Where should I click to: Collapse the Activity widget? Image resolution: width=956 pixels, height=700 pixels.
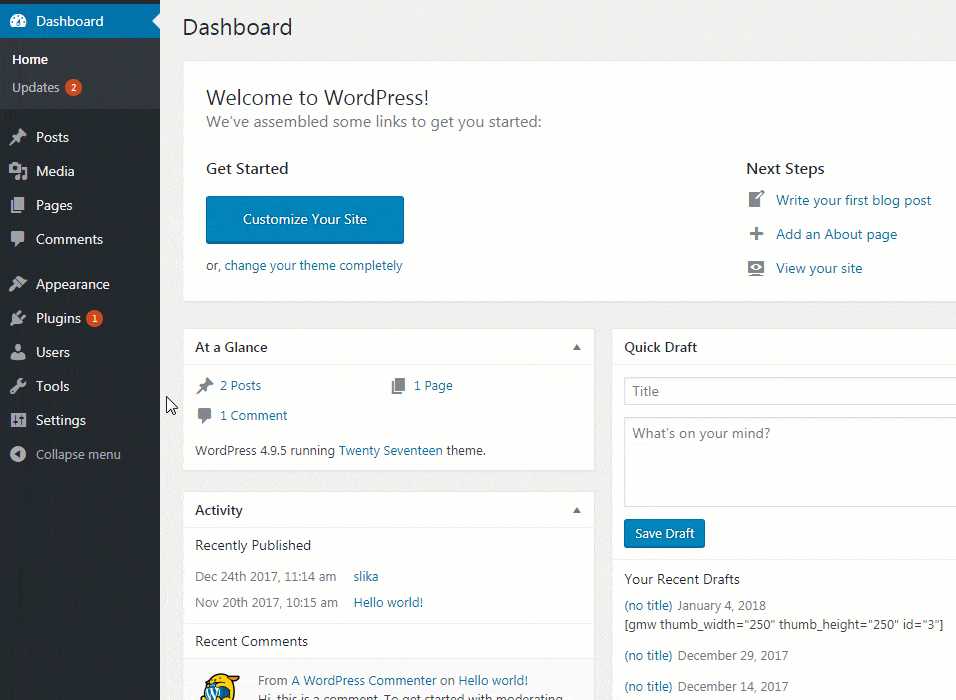pyautogui.click(x=577, y=510)
